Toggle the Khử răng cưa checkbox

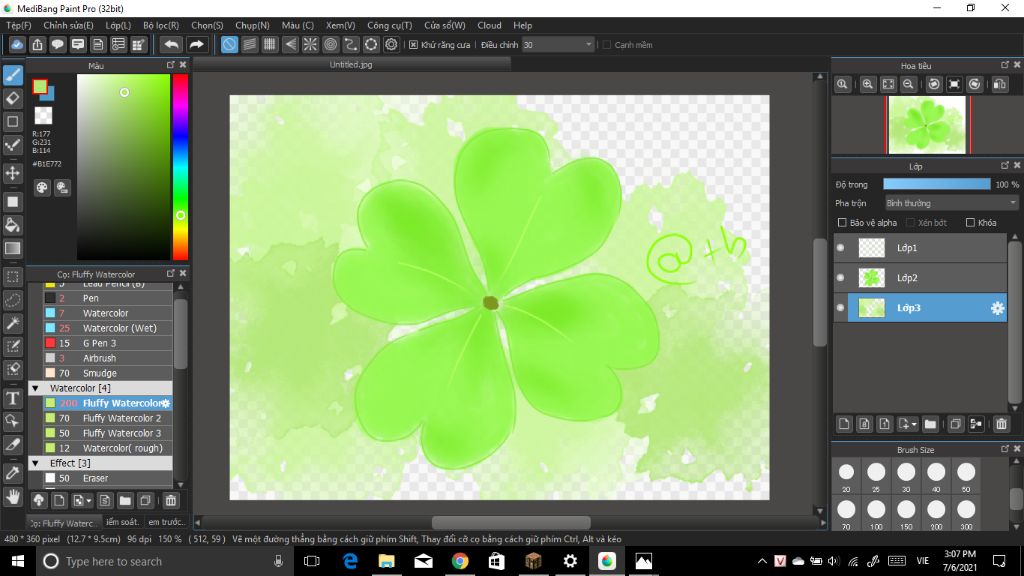click(x=413, y=45)
